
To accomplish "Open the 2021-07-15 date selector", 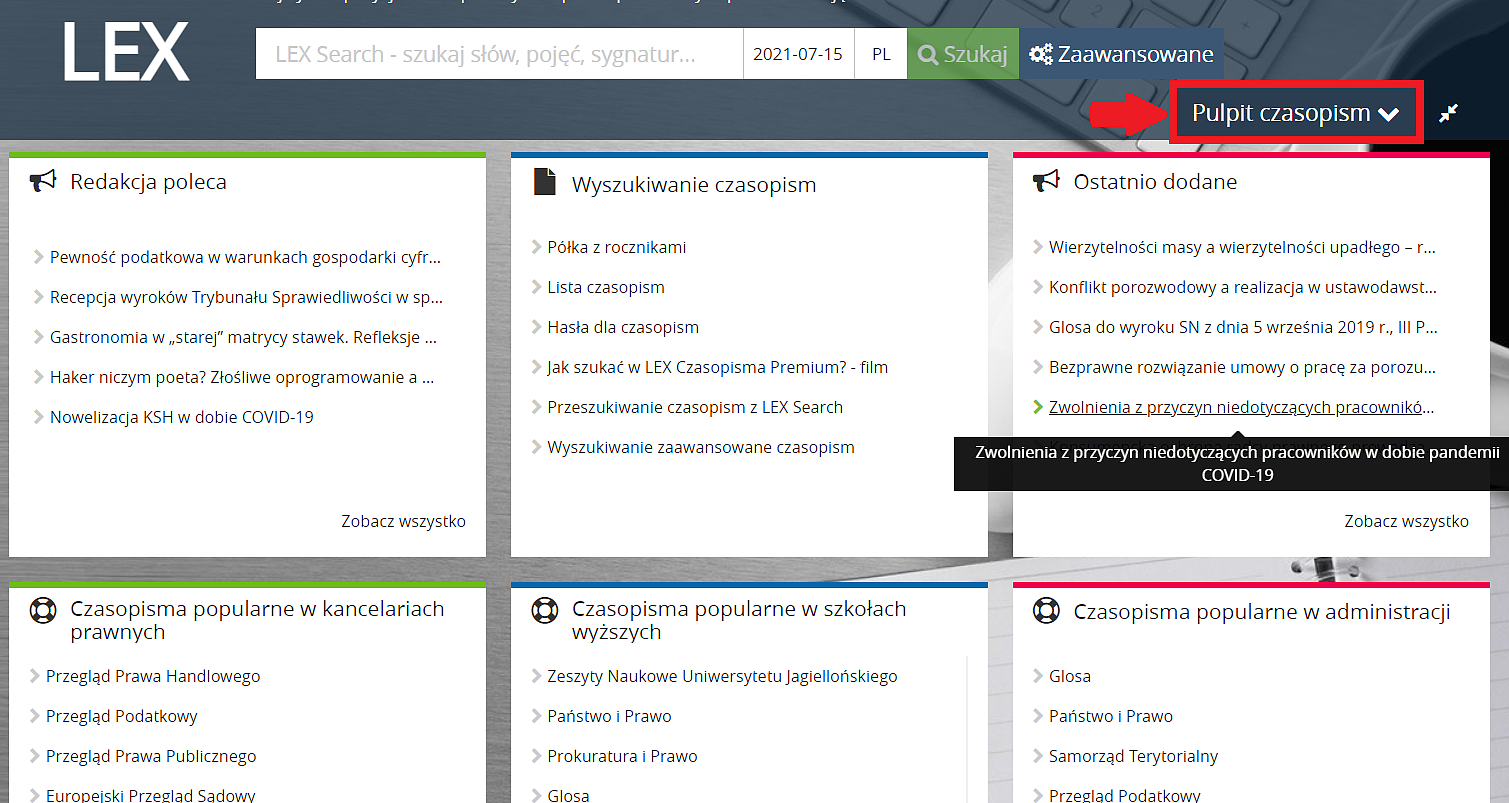I will tap(798, 54).
